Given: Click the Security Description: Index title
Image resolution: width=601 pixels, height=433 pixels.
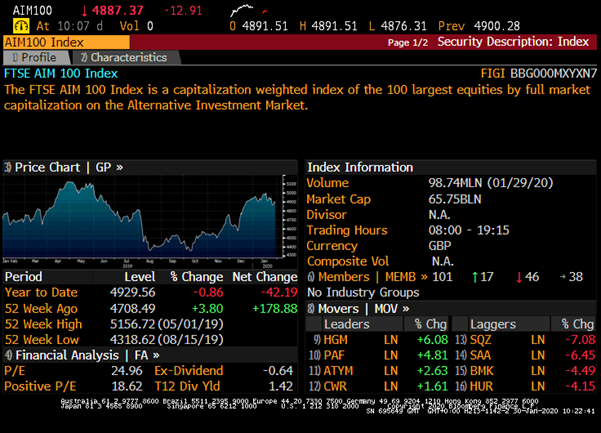Looking at the screenshot, I should pyautogui.click(x=513, y=42).
